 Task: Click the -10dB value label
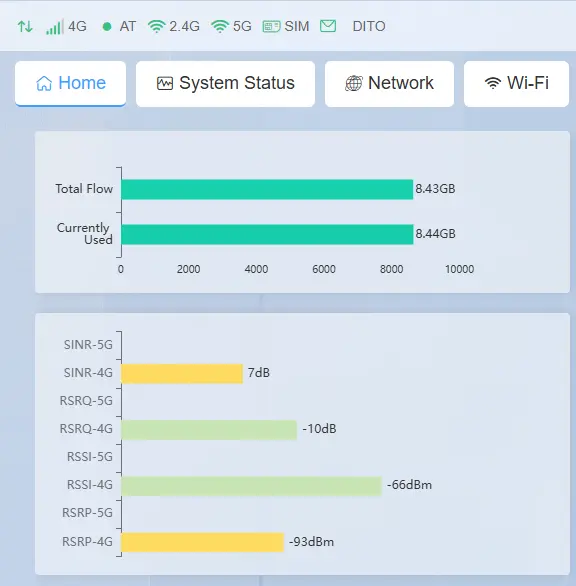coord(319,429)
